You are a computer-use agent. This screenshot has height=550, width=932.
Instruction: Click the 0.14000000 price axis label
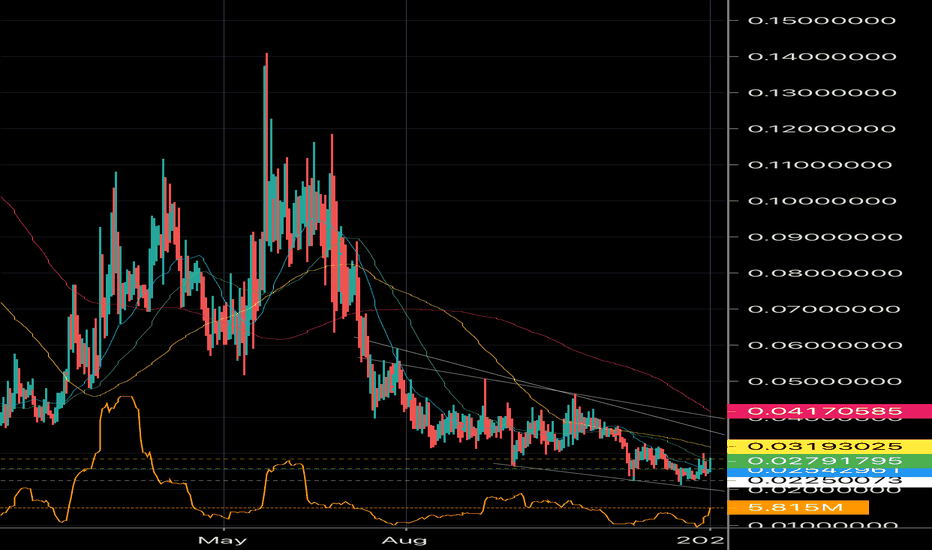821,57
